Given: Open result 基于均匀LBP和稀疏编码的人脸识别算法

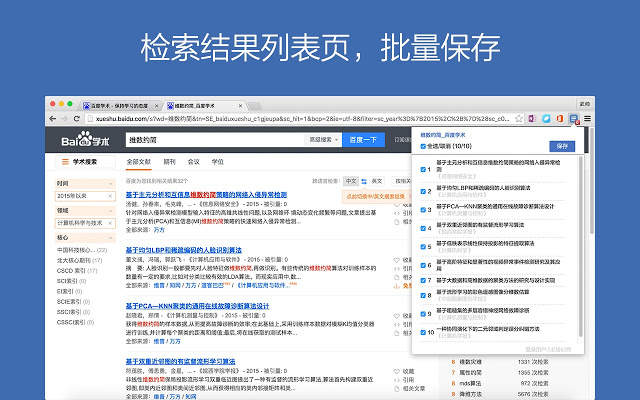Looking at the screenshot, I should point(184,250).
